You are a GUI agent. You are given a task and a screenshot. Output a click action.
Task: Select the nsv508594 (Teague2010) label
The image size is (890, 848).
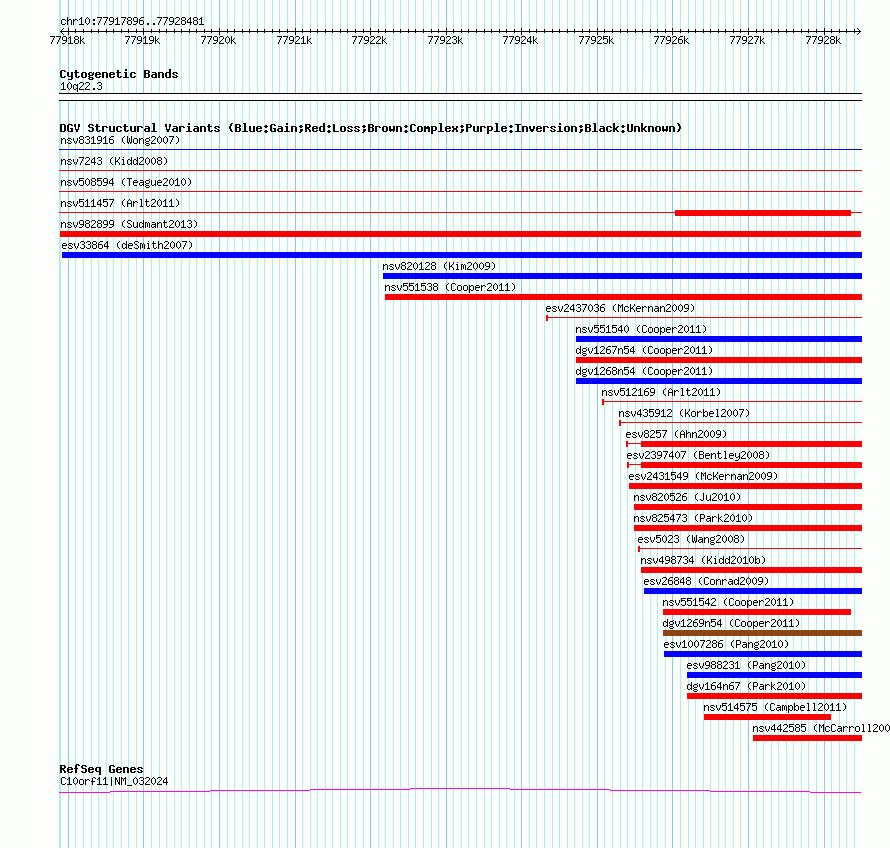(x=126, y=182)
